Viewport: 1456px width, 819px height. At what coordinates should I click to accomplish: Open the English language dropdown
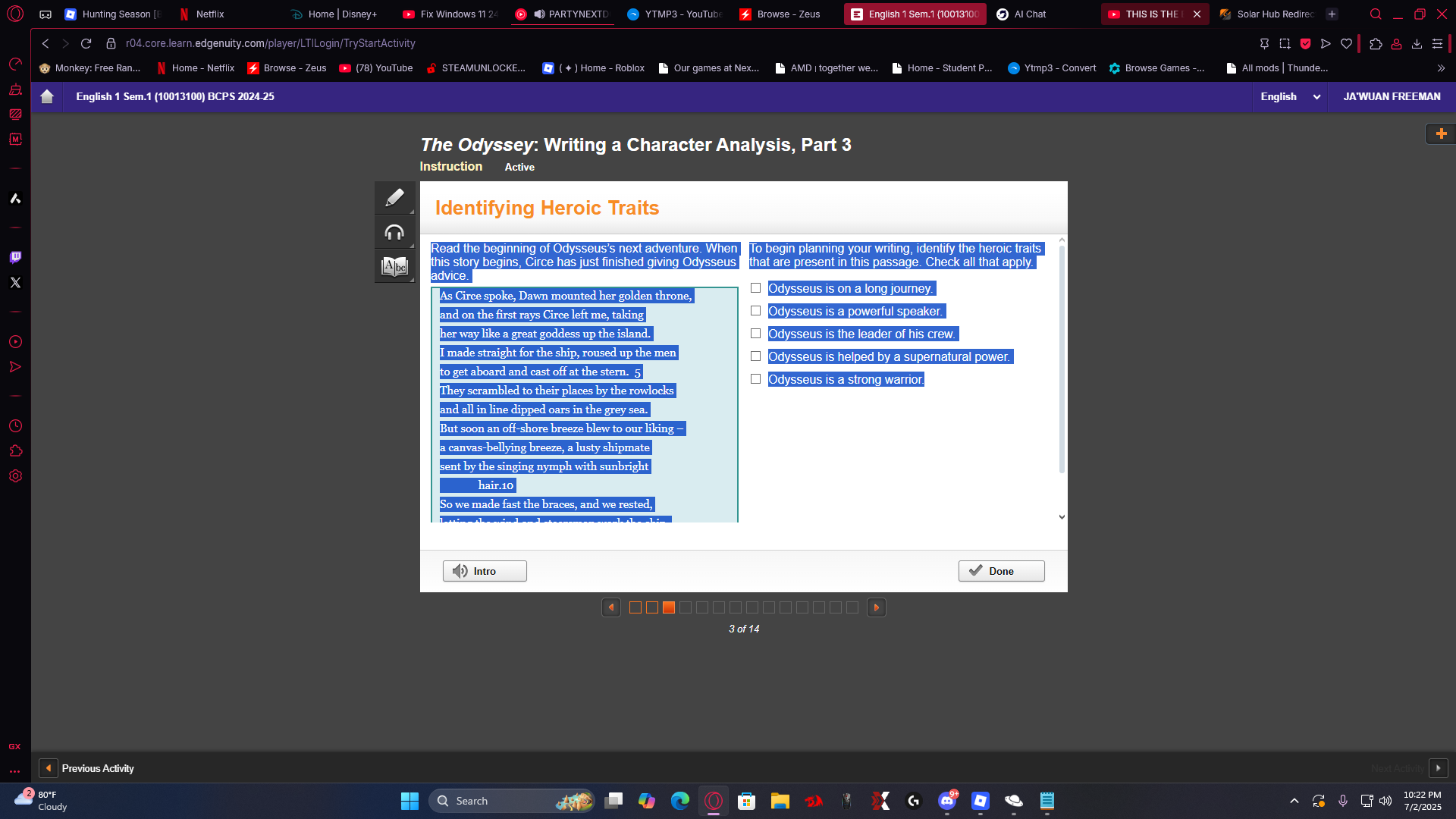click(x=1290, y=96)
